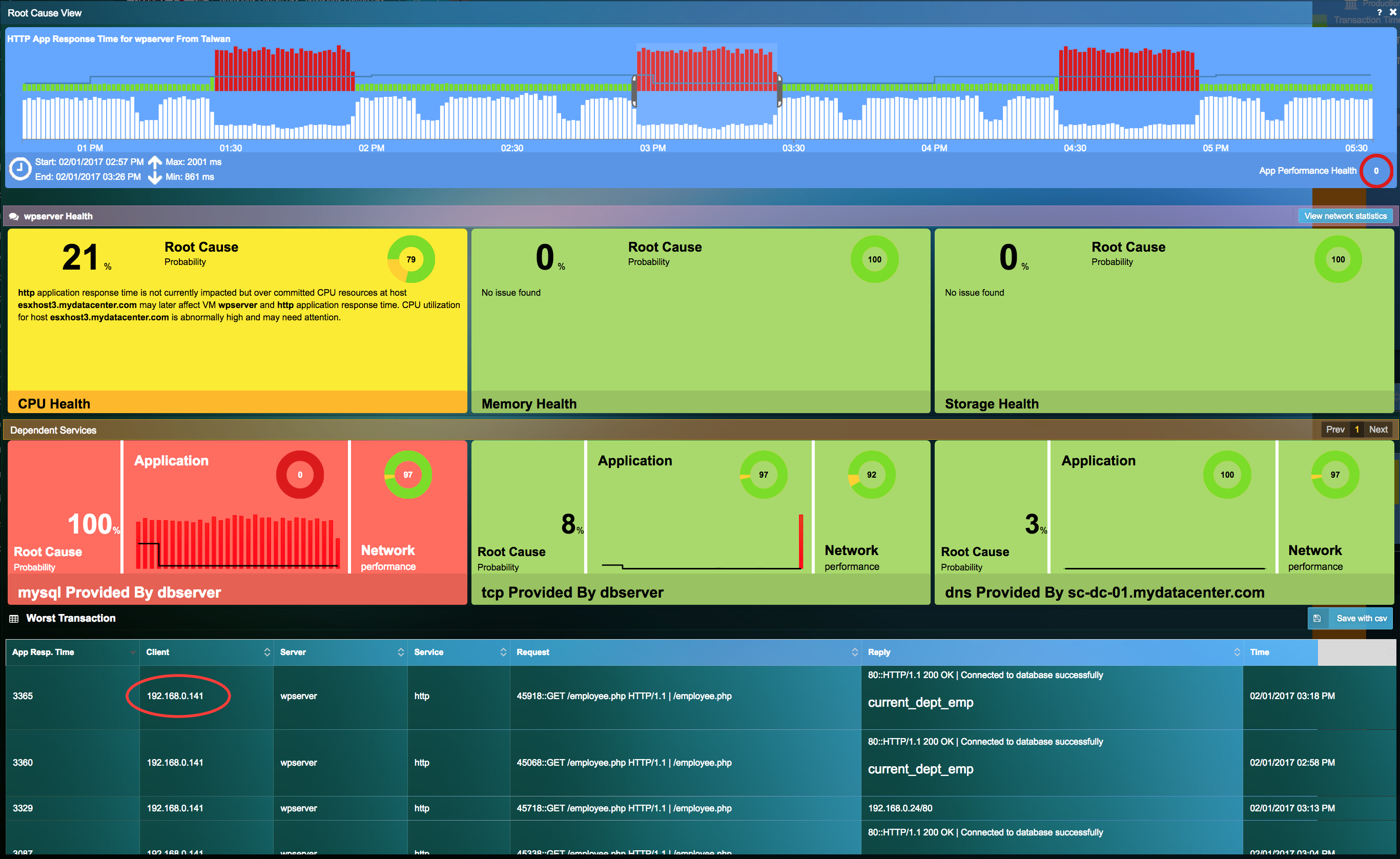The image size is (1400, 859).
Task: Click request 45718::GET /employee.php
Action: tap(624, 808)
